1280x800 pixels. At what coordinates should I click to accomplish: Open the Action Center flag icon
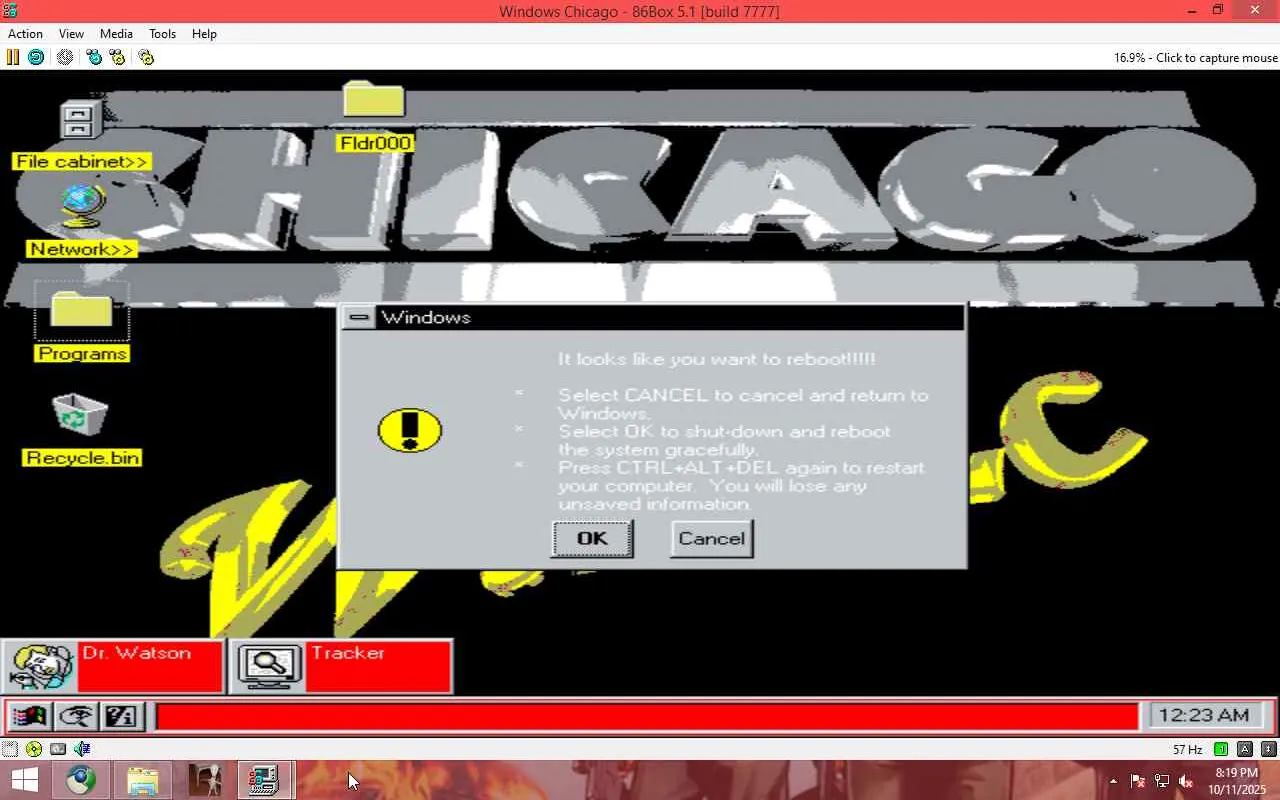[x=1138, y=781]
